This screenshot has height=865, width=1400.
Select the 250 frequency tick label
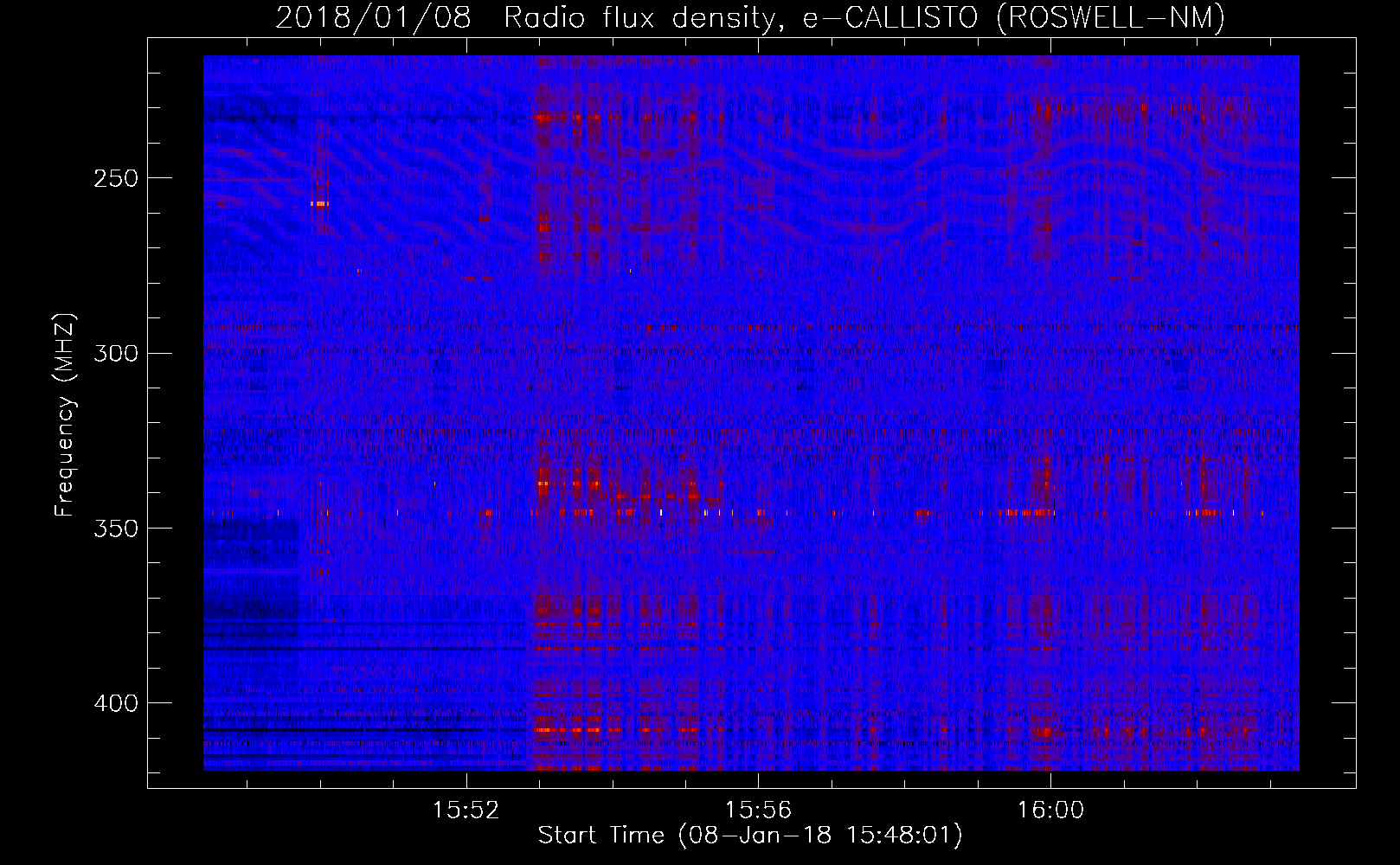point(116,178)
